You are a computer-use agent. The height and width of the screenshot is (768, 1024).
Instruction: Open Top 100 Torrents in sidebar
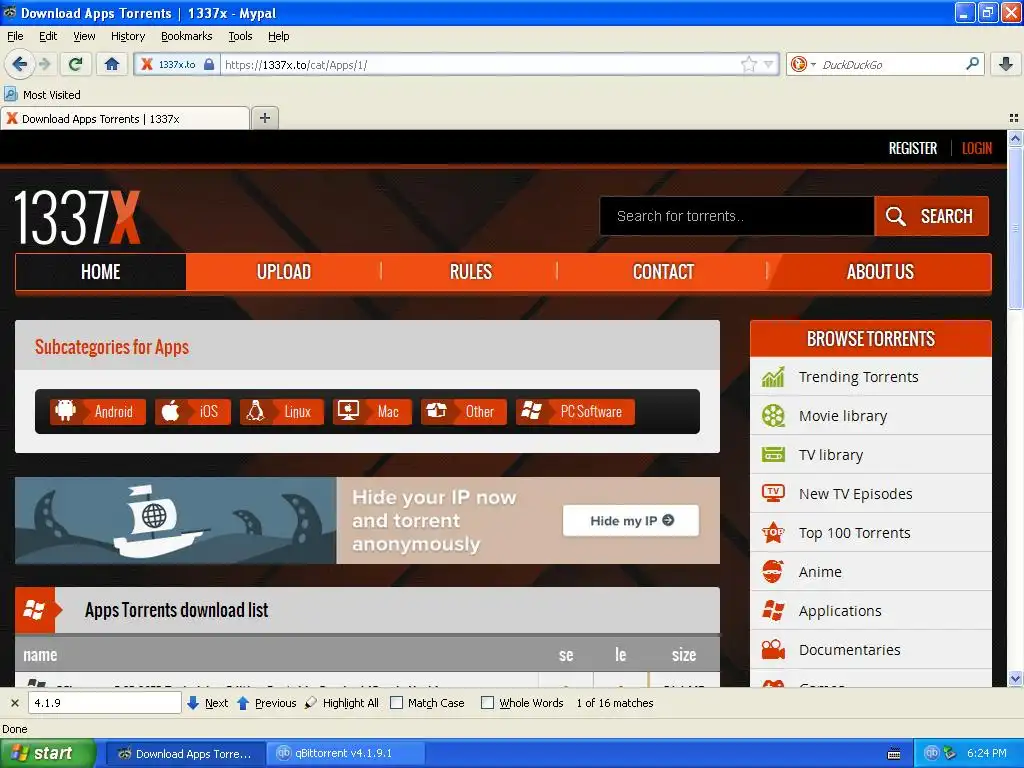[x=871, y=533]
